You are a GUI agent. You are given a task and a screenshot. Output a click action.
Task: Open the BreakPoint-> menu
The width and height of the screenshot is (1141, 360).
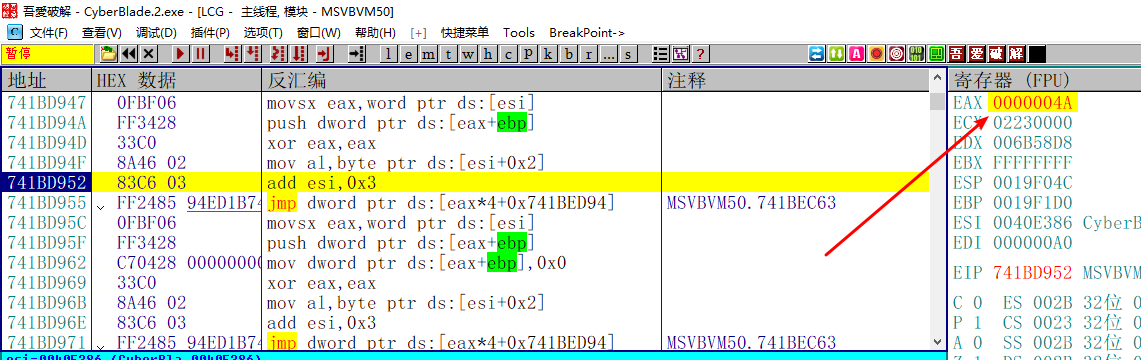[587, 33]
